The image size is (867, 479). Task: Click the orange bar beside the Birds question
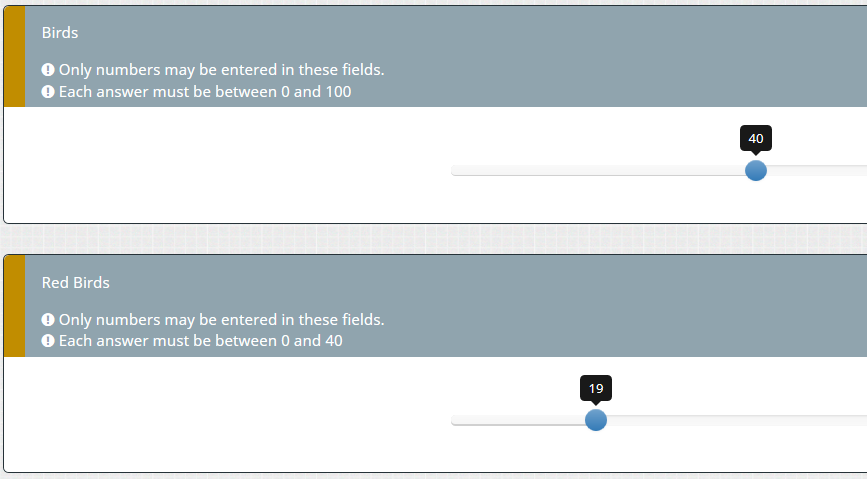tap(14, 56)
